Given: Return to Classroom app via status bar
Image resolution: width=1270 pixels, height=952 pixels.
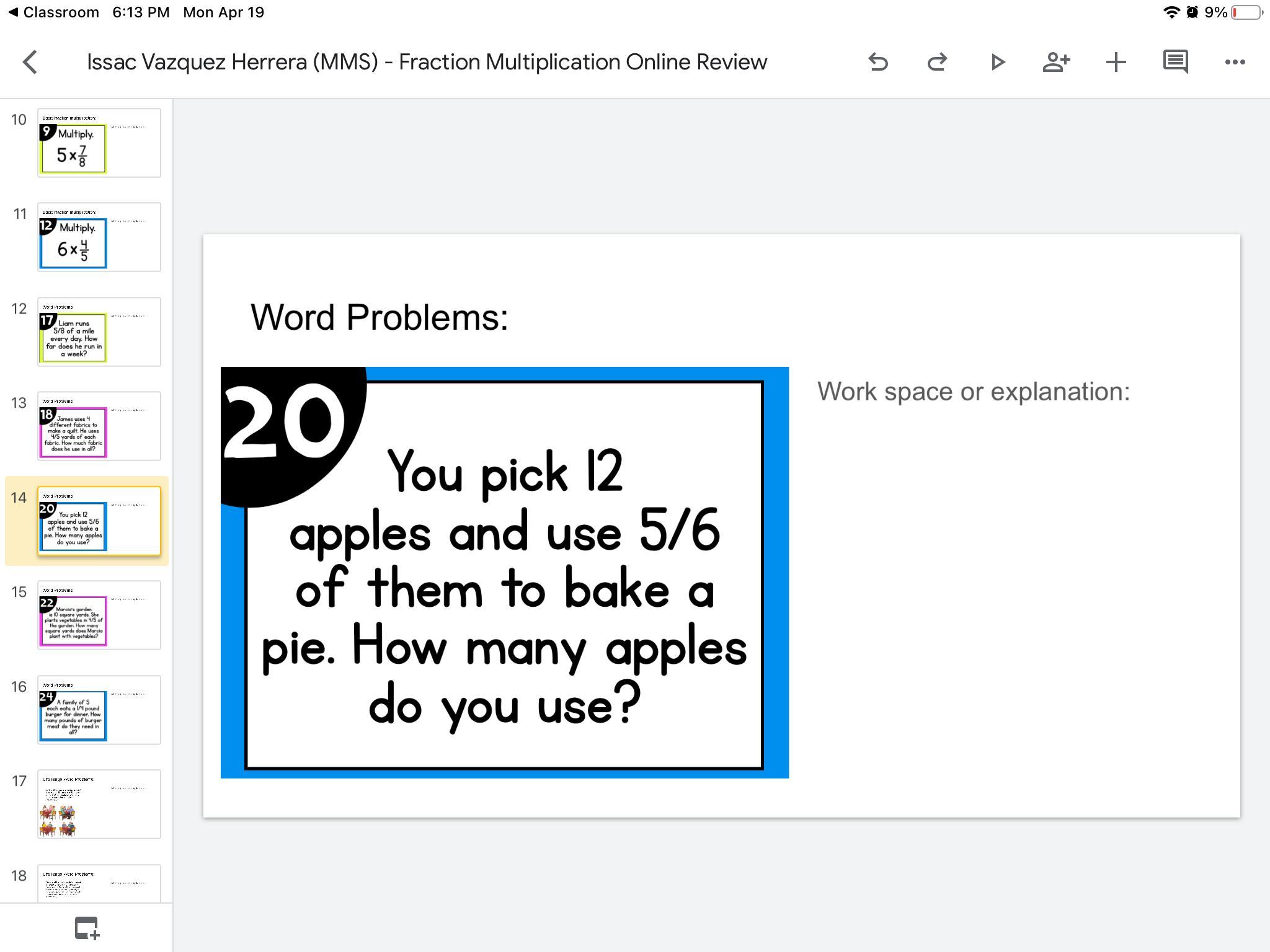Looking at the screenshot, I should pos(53,12).
